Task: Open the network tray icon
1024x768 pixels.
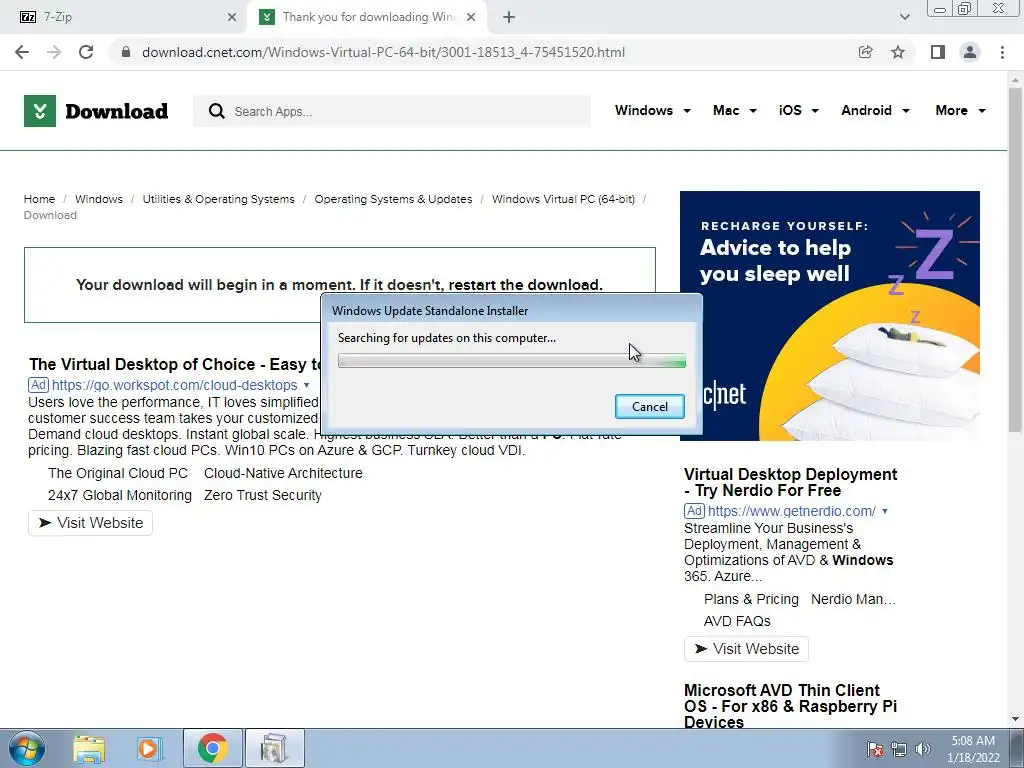Action: click(899, 749)
